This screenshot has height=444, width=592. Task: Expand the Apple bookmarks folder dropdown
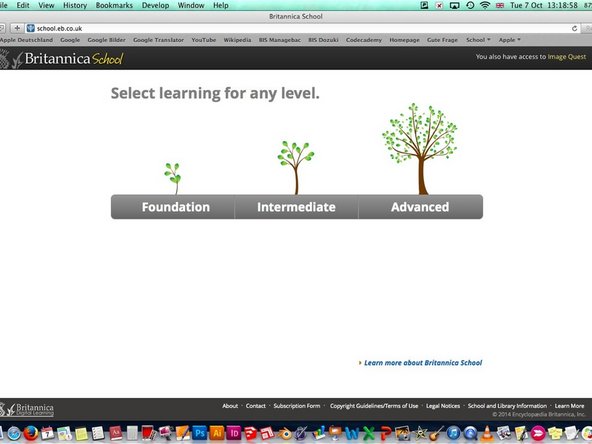coord(509,40)
